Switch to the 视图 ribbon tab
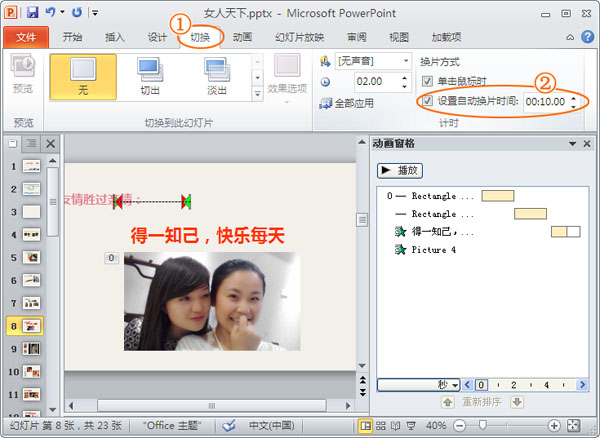Viewport: 600px width, 438px height. tap(399, 37)
